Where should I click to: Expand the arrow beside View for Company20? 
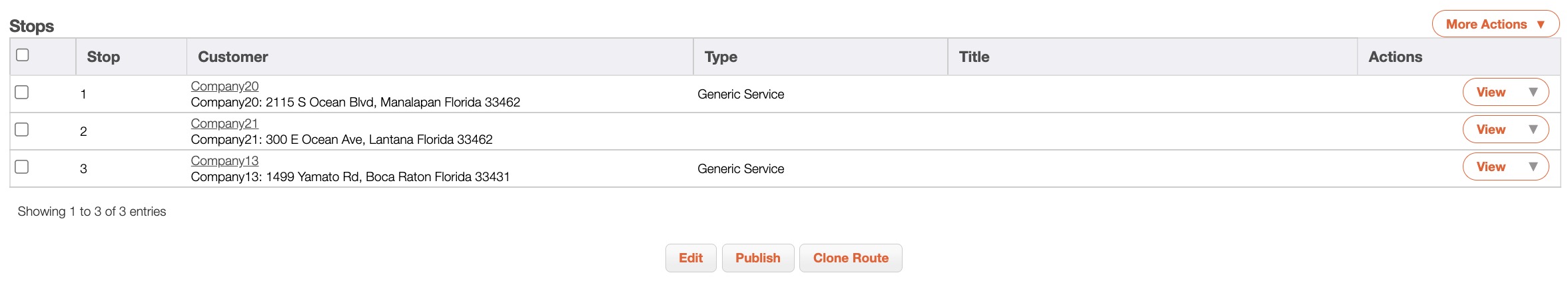(1533, 93)
